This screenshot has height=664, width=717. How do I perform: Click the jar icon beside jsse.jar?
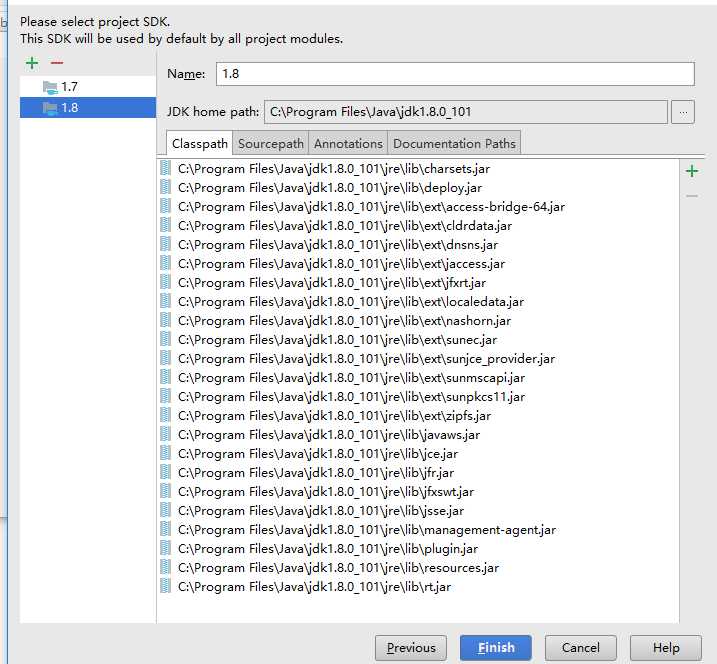click(x=166, y=510)
